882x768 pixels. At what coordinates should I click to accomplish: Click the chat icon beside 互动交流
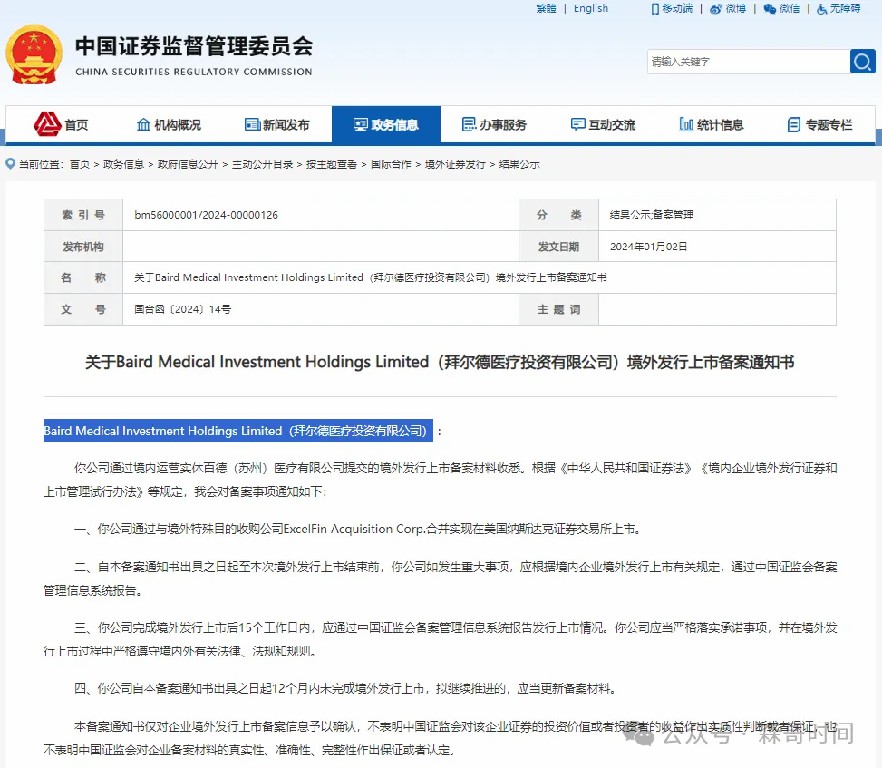[x=578, y=124]
